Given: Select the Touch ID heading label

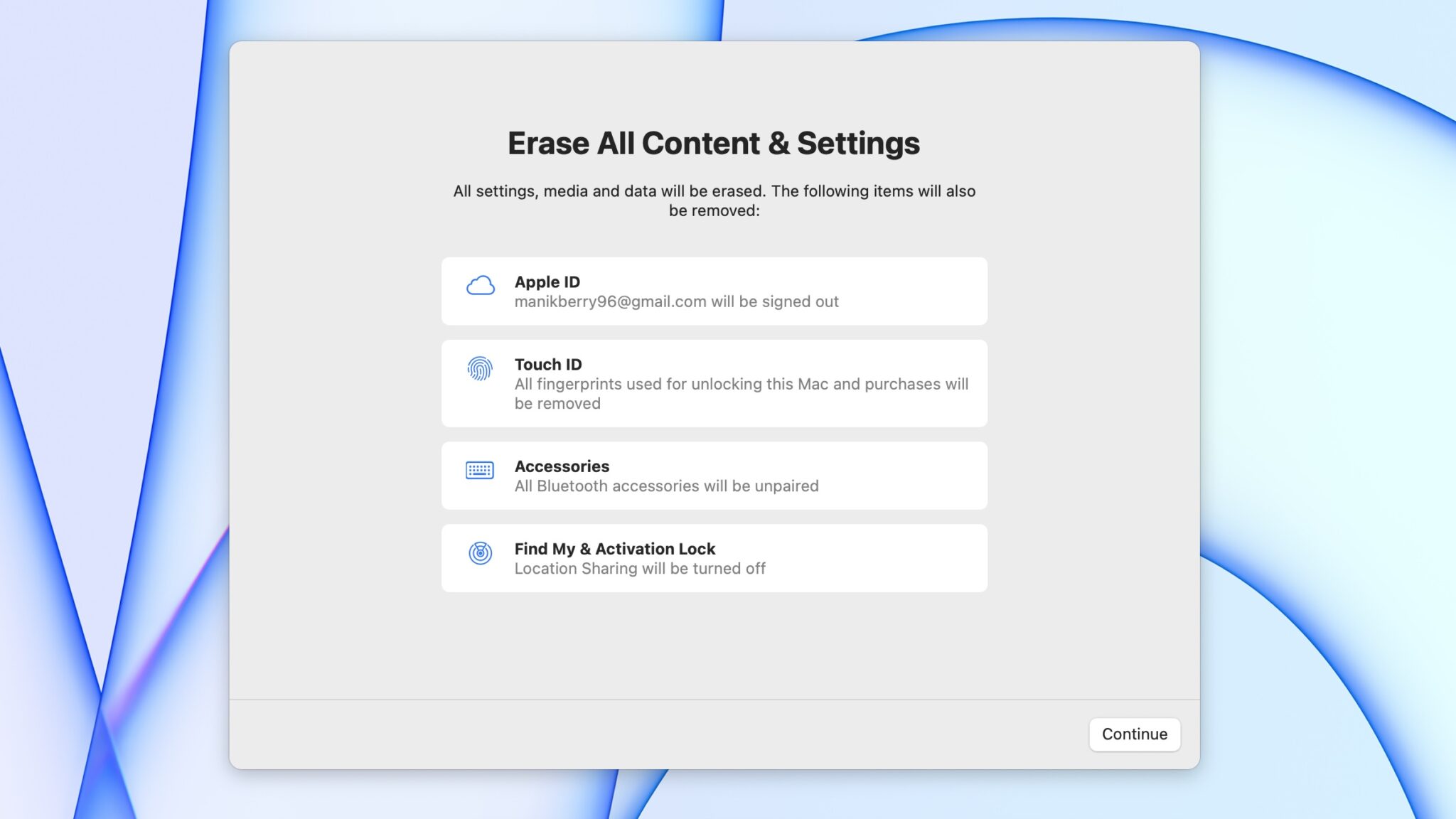Looking at the screenshot, I should [x=547, y=364].
